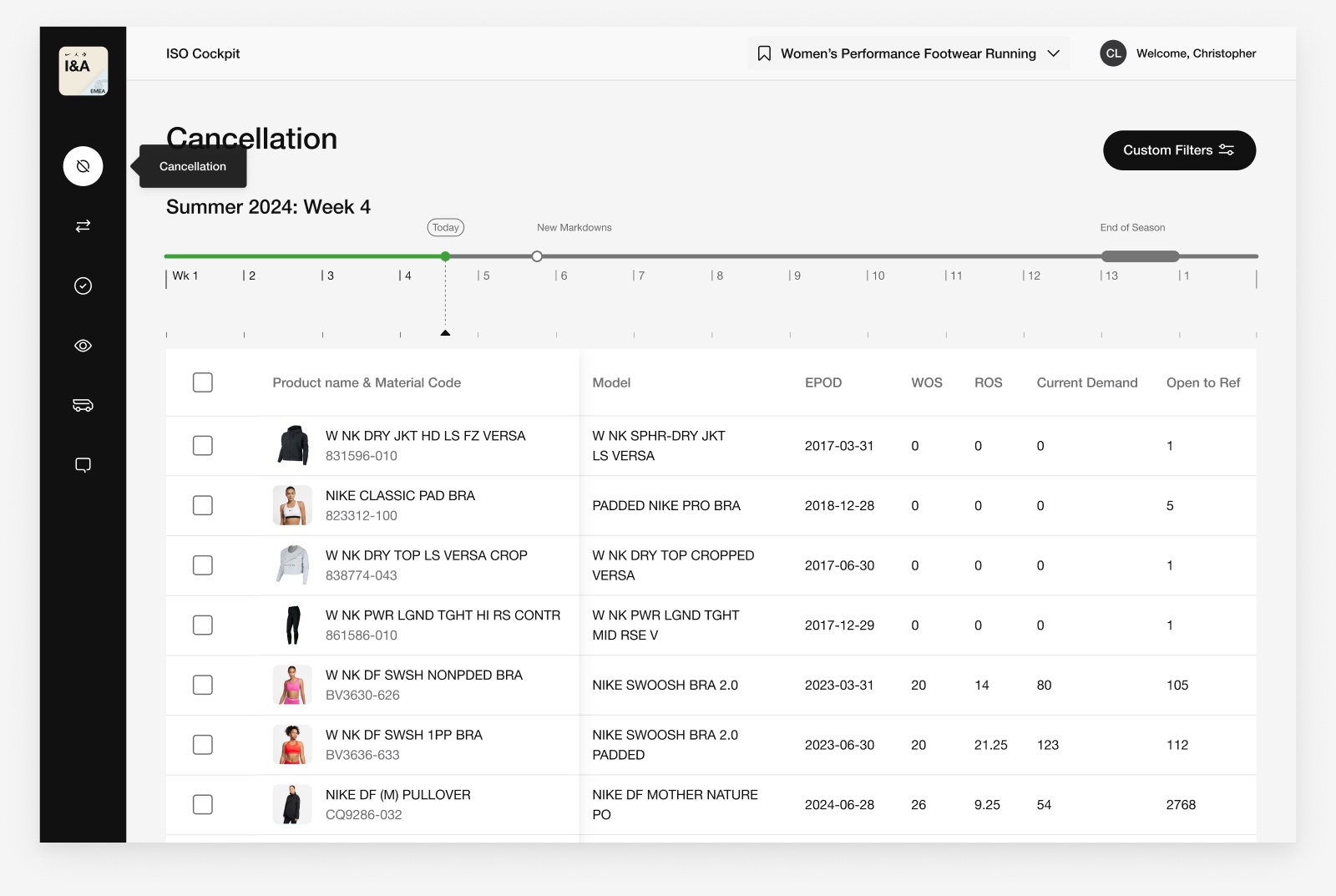
Task: Check the W NK PWR LGND TGHT row
Action: (203, 625)
